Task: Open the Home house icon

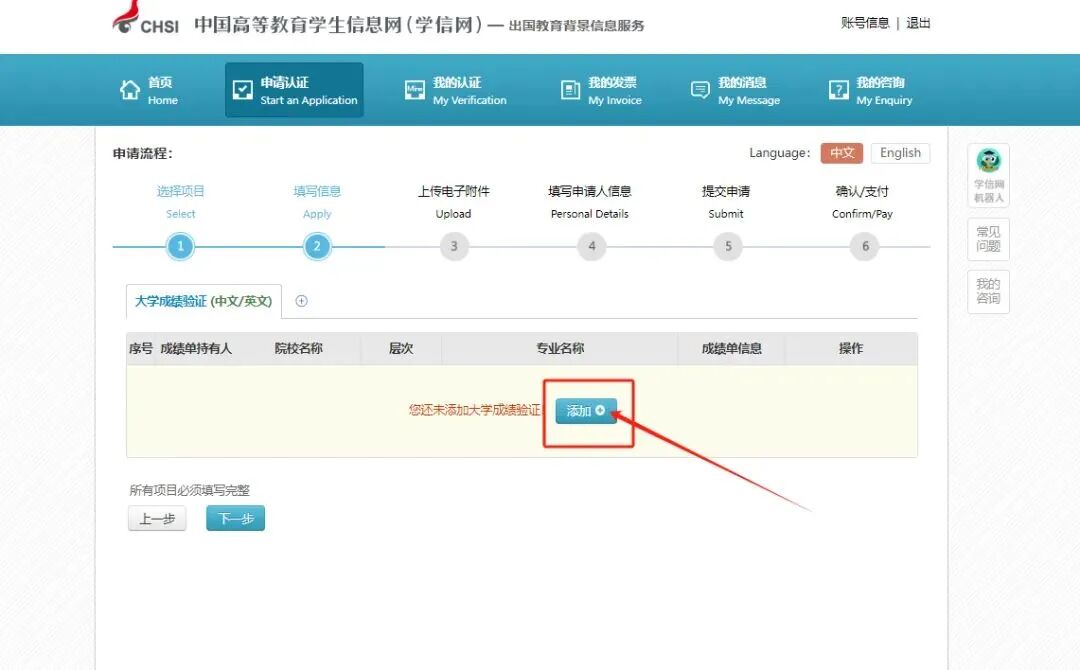Action: (129, 90)
